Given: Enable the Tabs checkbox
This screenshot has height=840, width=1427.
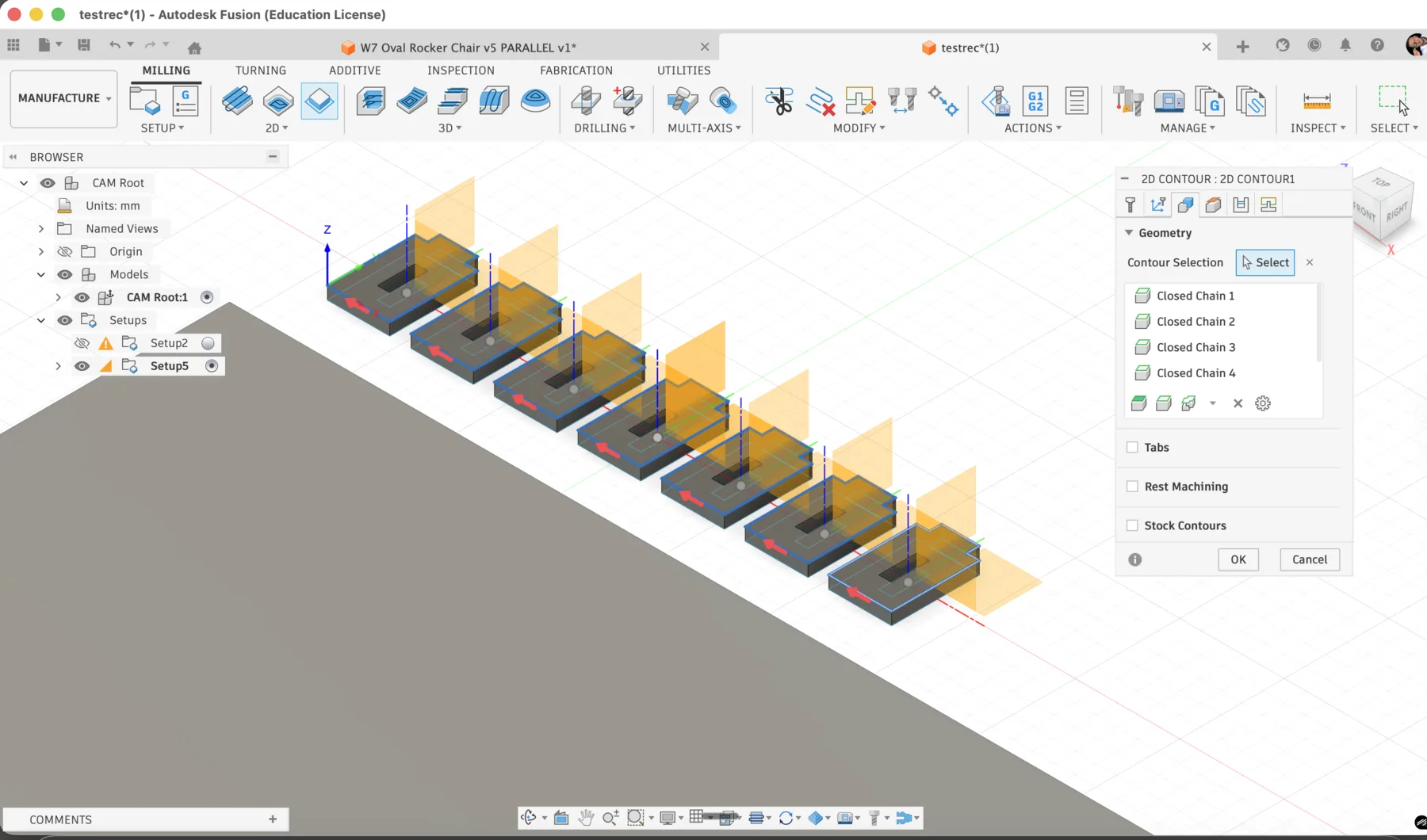Looking at the screenshot, I should [x=1132, y=447].
